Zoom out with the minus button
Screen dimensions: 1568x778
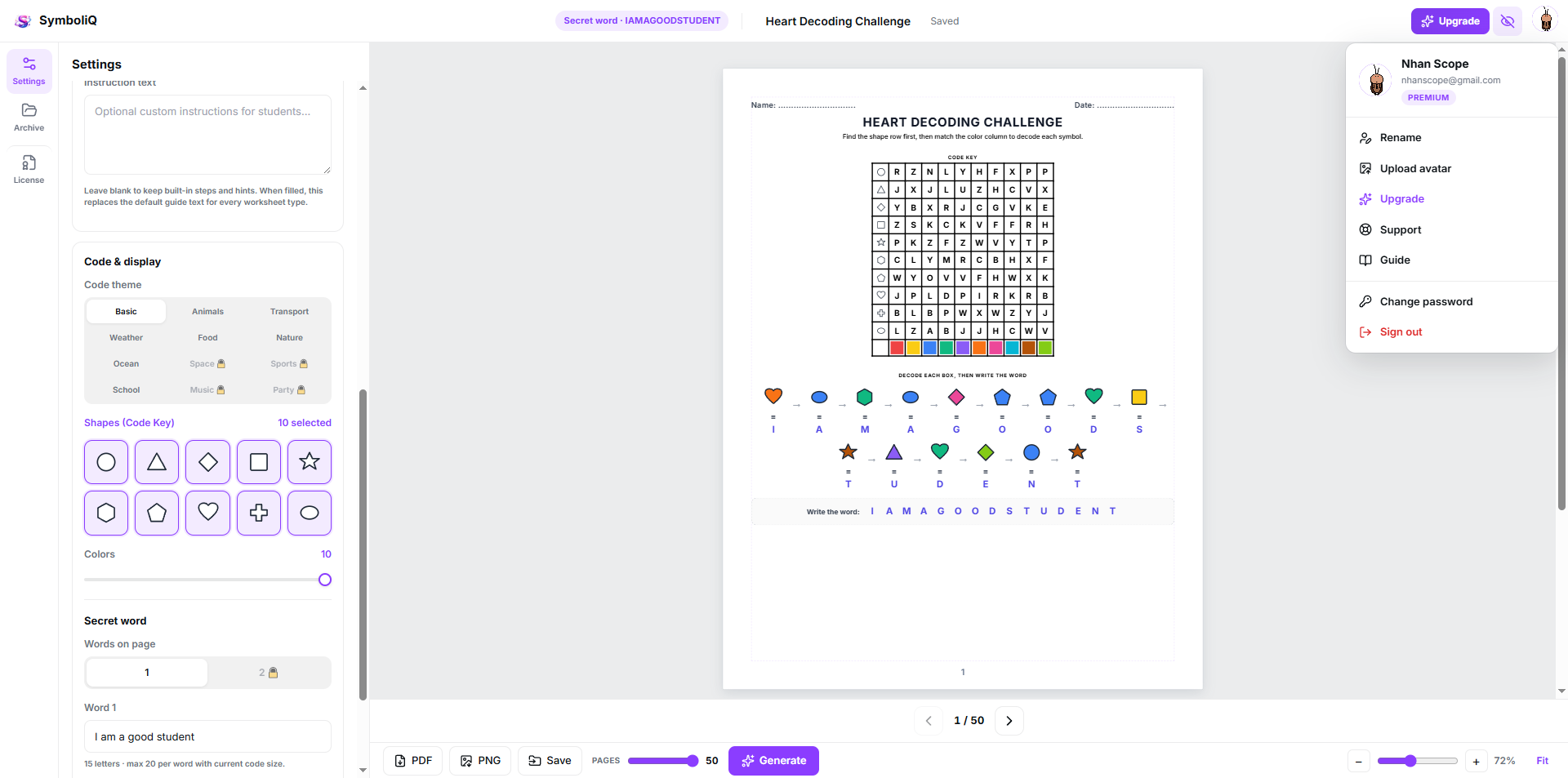[1359, 761]
